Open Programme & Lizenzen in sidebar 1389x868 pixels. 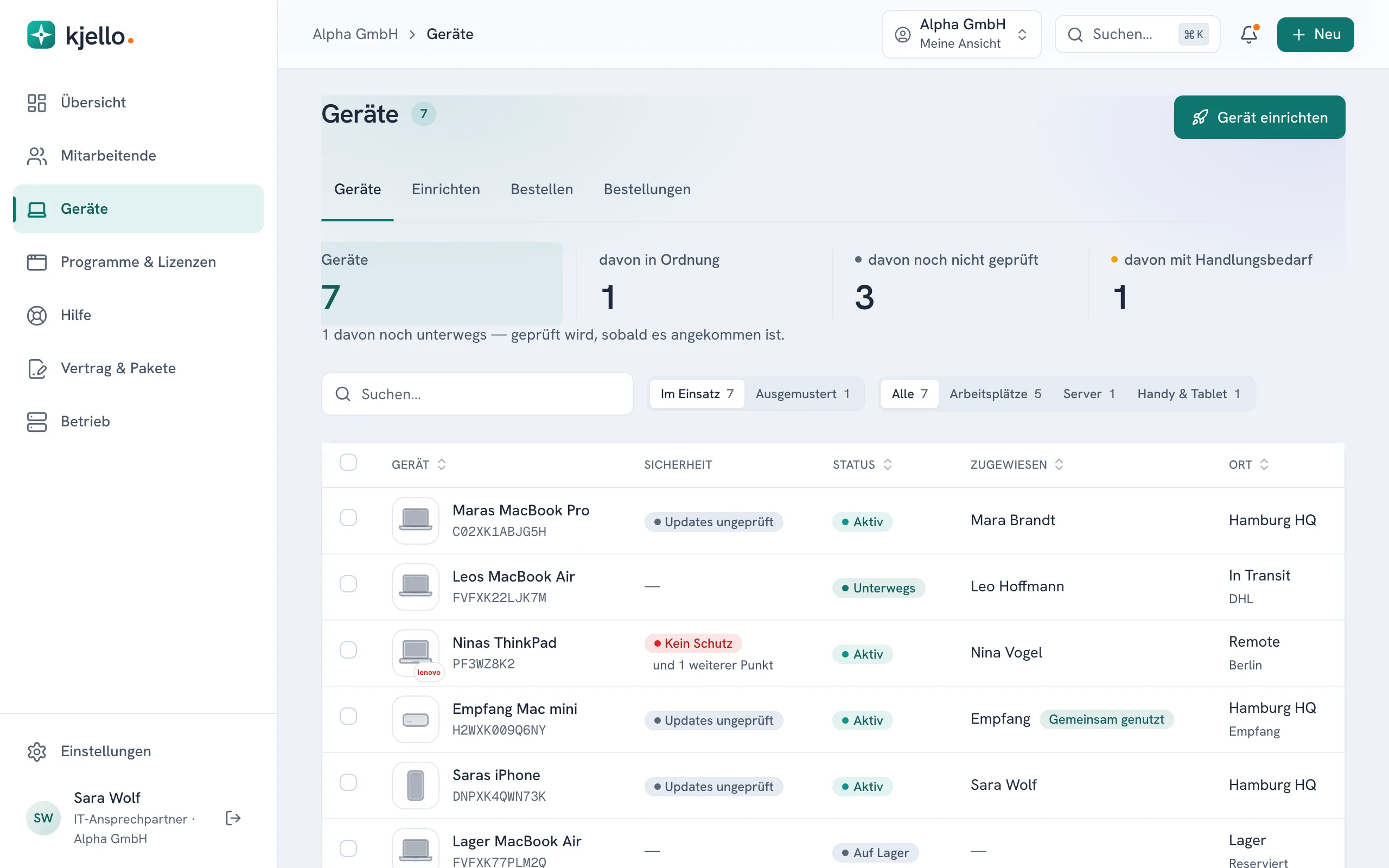(138, 262)
